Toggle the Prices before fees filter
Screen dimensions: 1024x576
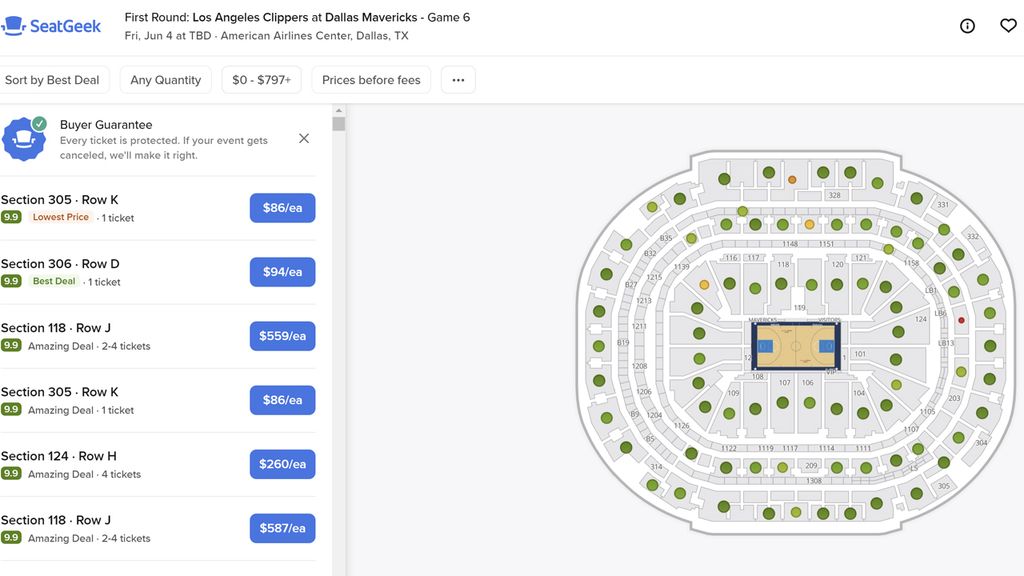pyautogui.click(x=370, y=79)
